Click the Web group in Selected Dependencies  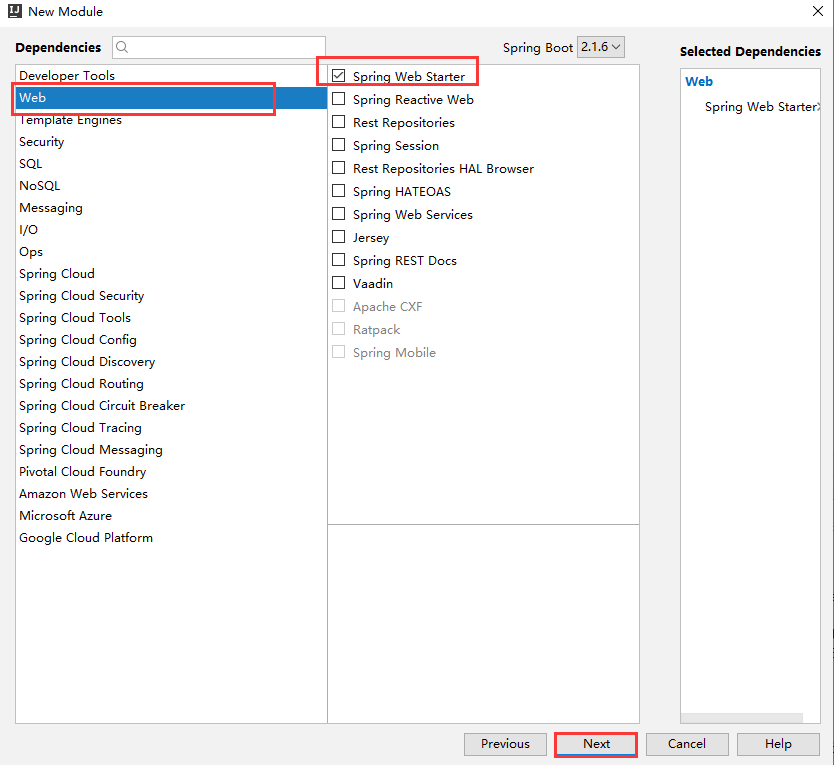click(x=698, y=81)
